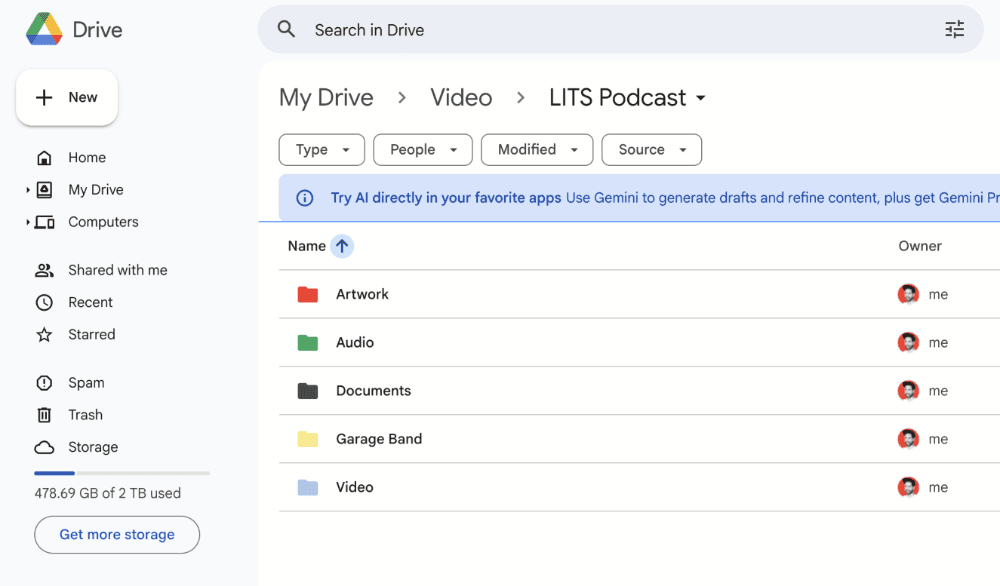Screen dimensions: 1000x586
Task: Open Shared with me
Action: [117, 270]
